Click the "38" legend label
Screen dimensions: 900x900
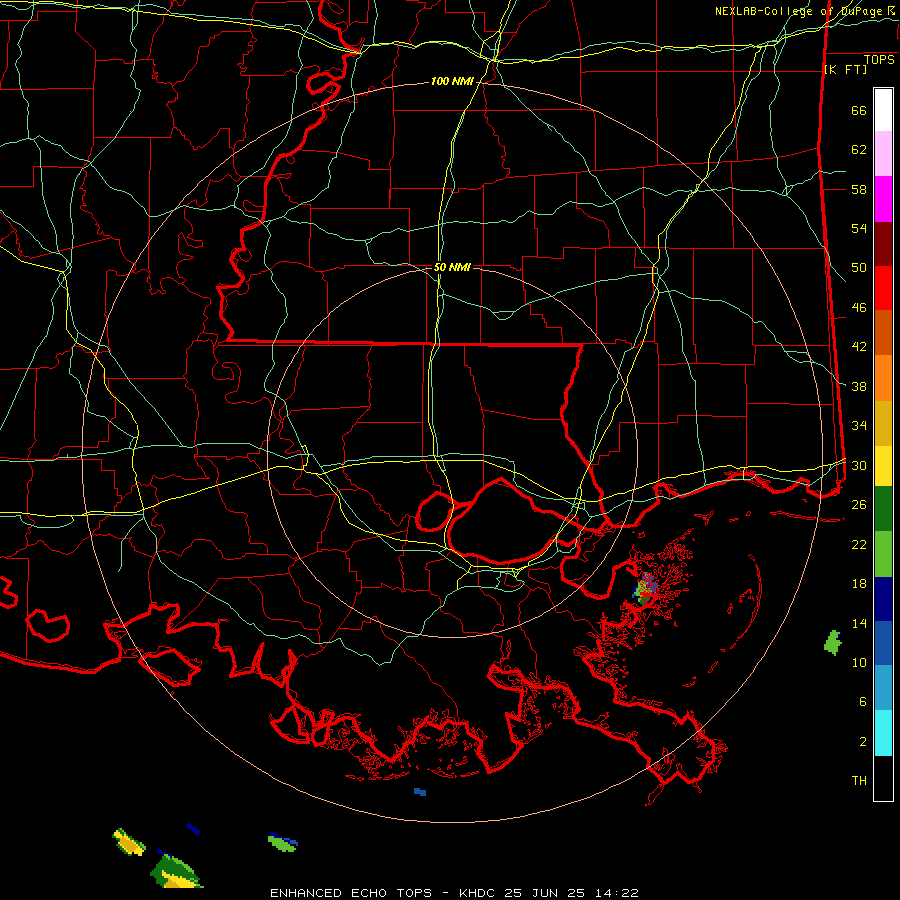point(859,386)
